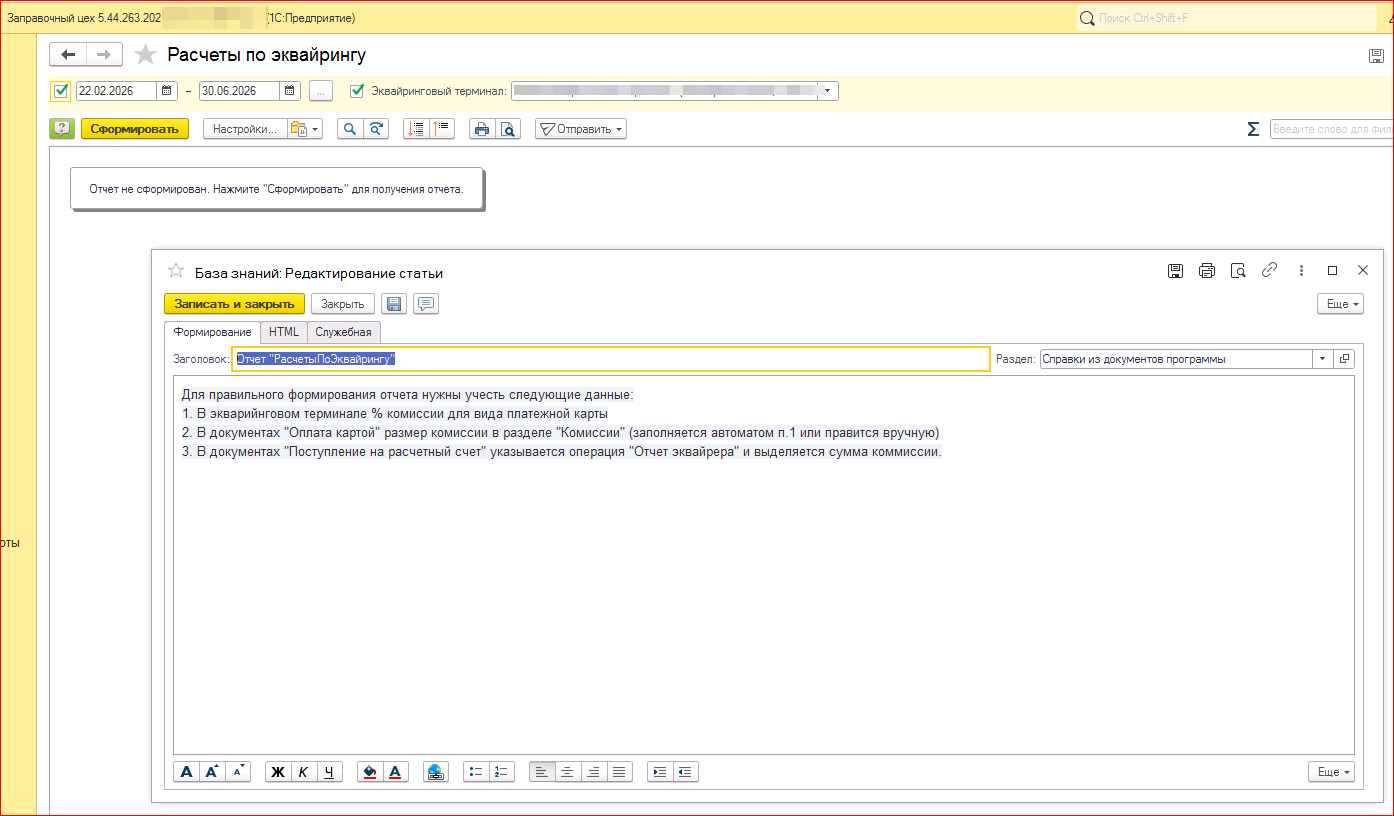Screen dimensions: 1394x816
Task: Choose the background fill color
Action: (370, 772)
